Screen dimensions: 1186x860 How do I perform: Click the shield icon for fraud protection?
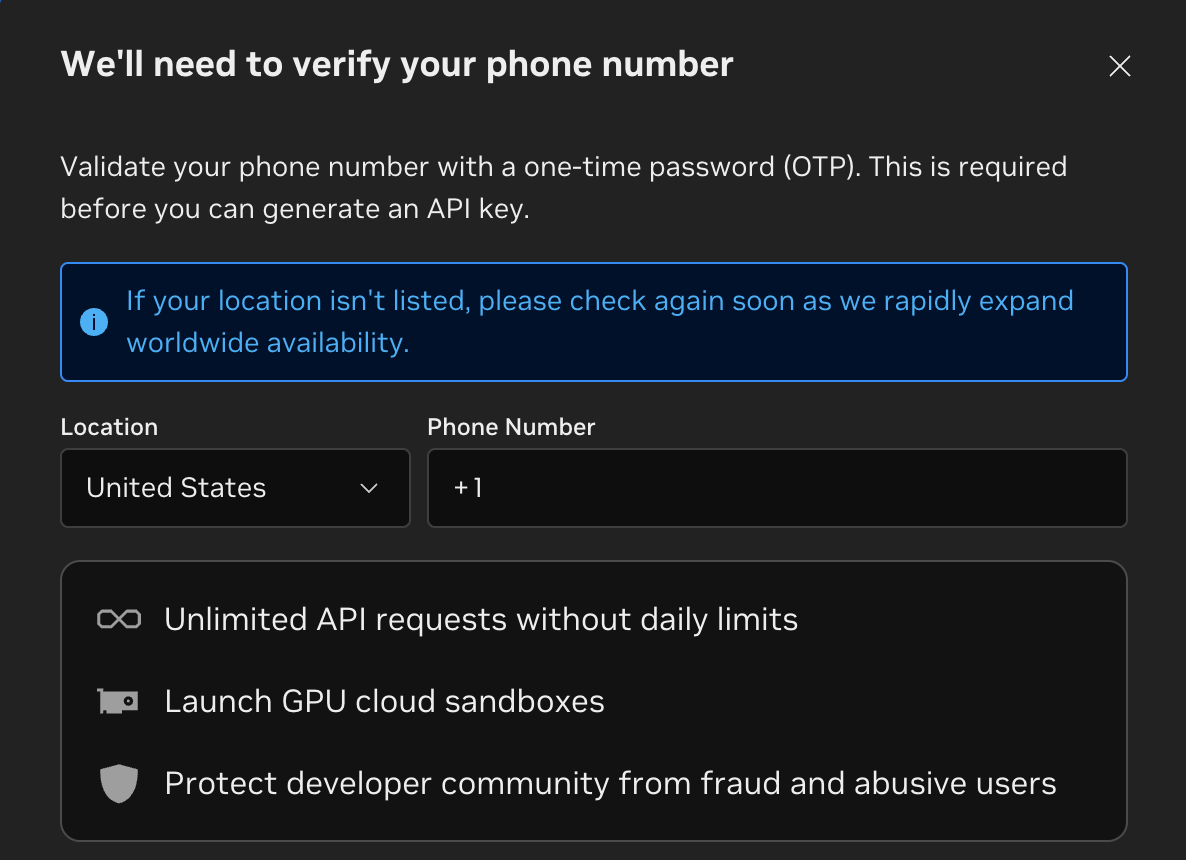point(119,783)
